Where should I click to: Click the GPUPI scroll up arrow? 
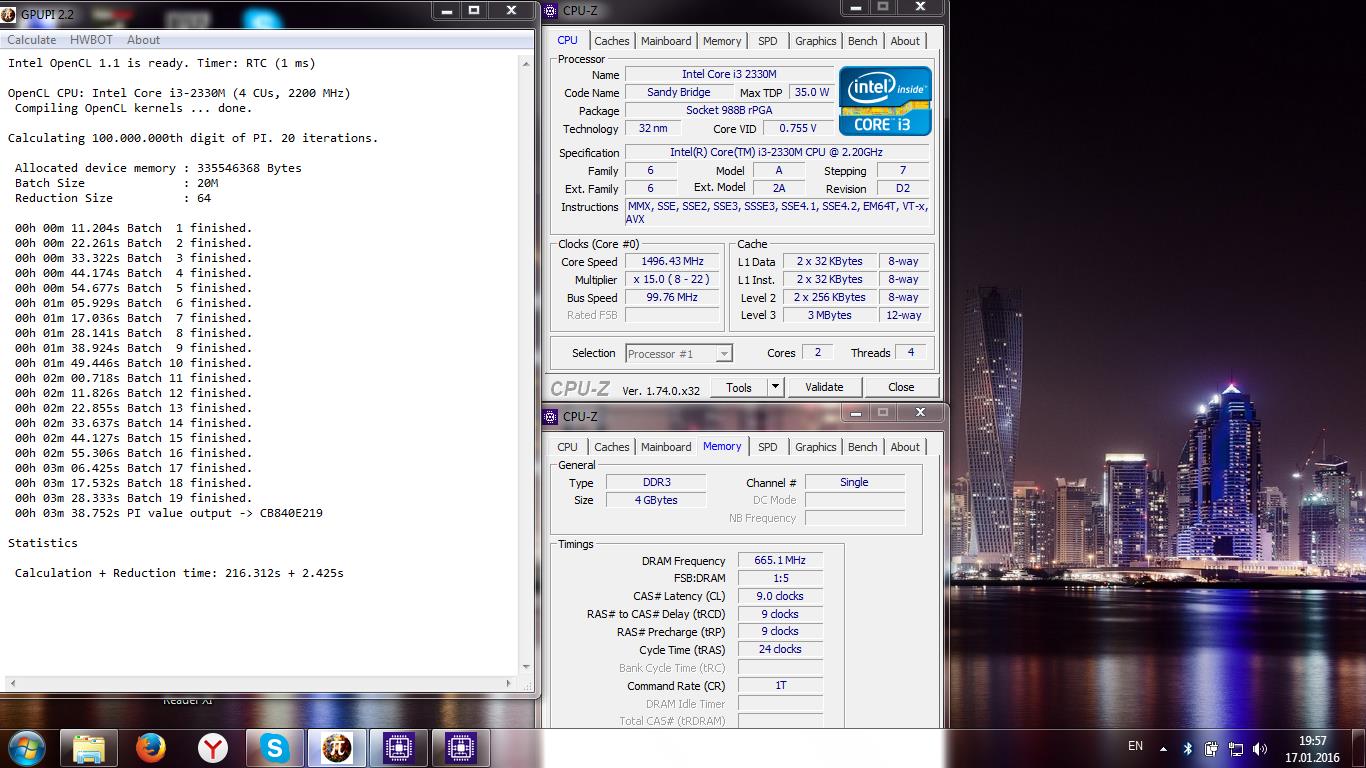point(526,62)
